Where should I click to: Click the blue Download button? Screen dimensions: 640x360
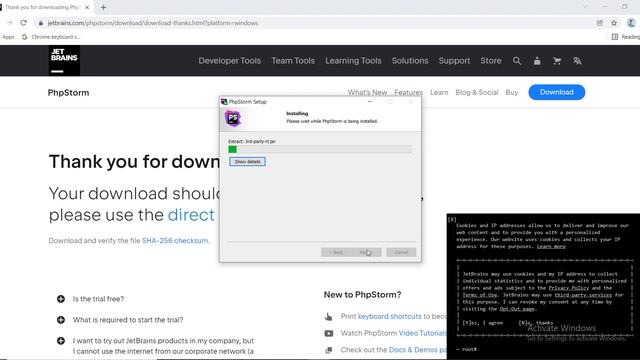coord(557,92)
